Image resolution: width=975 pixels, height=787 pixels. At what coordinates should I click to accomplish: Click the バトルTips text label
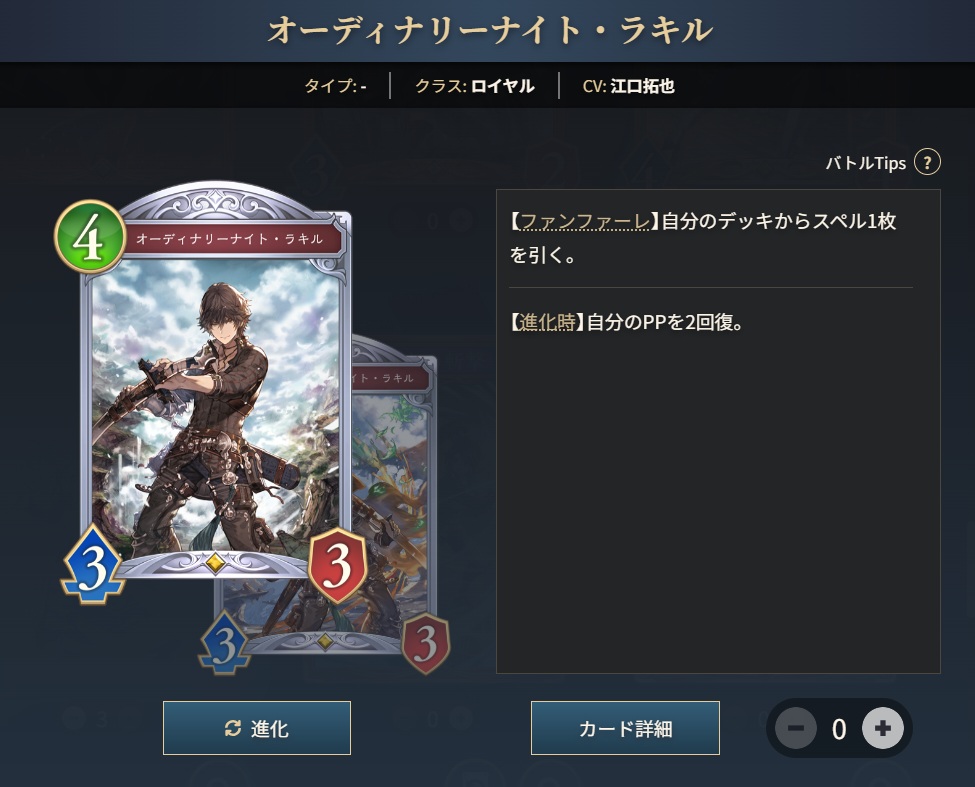click(x=866, y=163)
